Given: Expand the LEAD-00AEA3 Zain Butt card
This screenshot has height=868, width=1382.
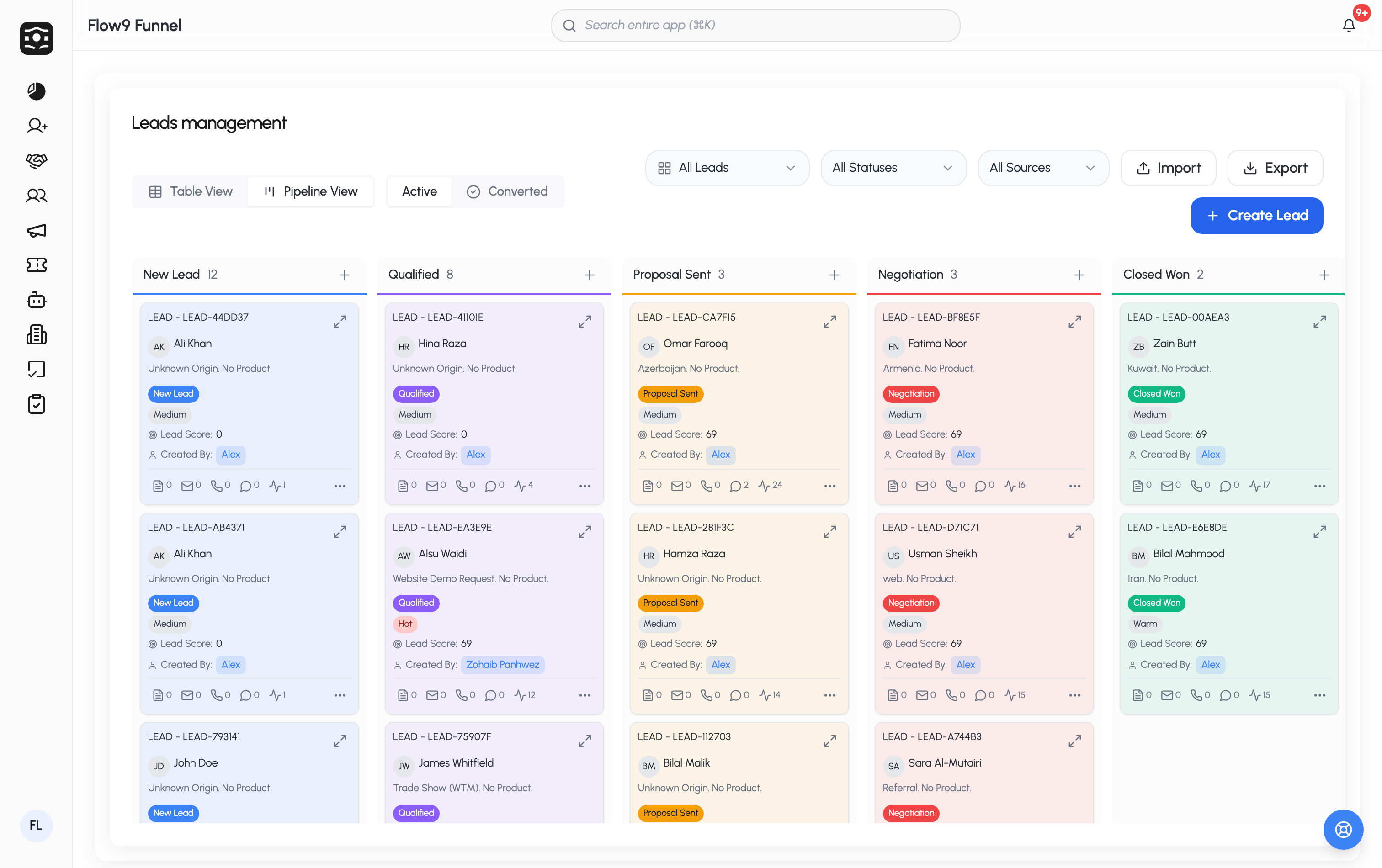Looking at the screenshot, I should 1320,322.
